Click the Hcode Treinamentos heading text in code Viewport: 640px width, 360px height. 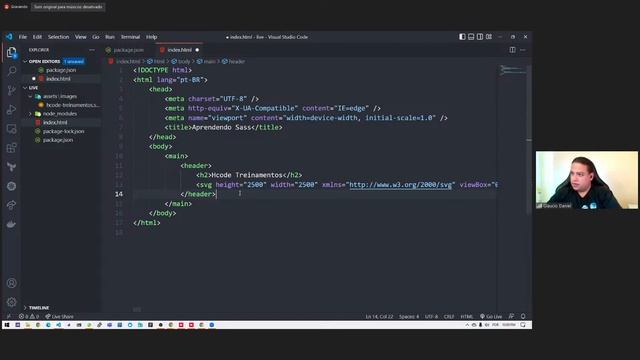[x=247, y=175]
